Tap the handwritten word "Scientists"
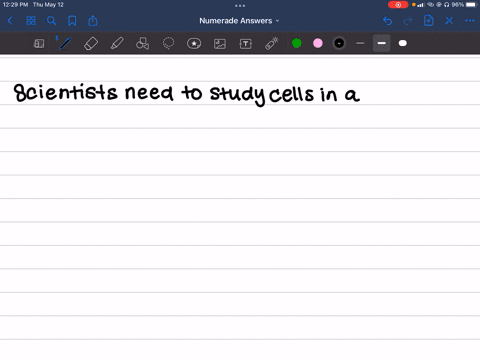Screen dimensions: 480x360 click(66, 92)
